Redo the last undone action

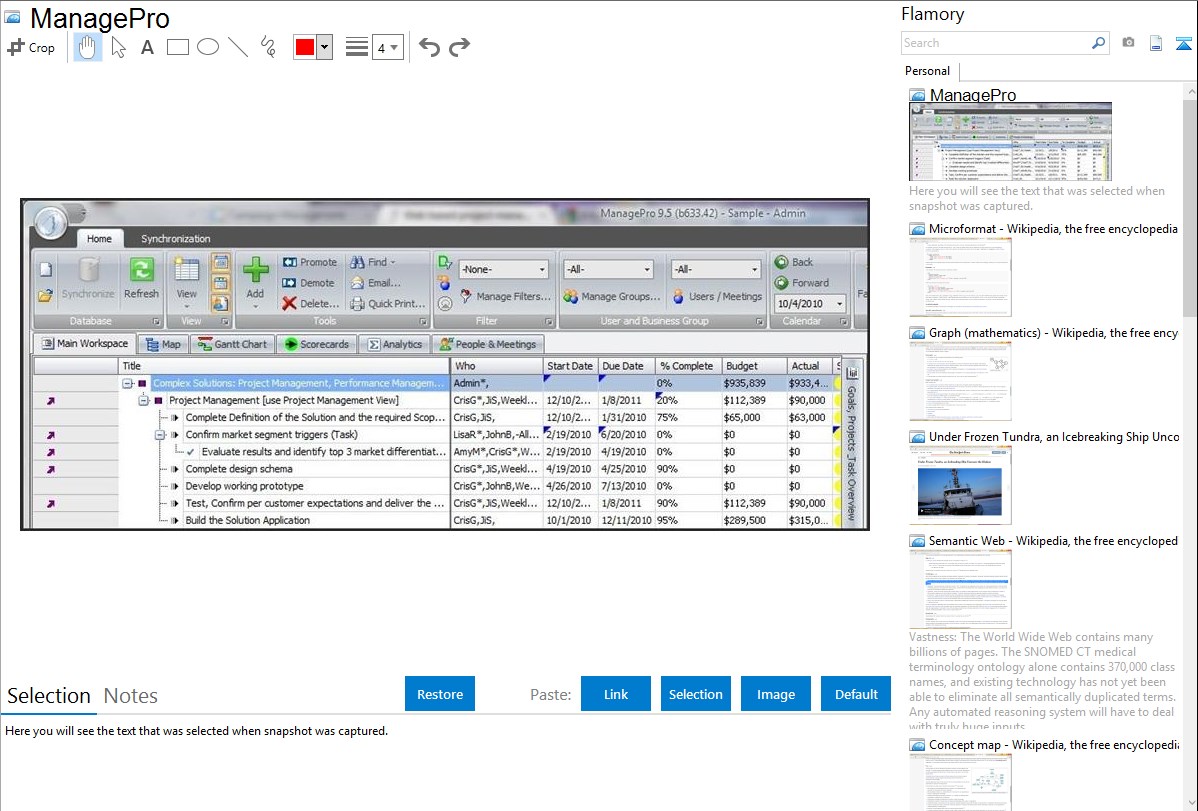click(x=459, y=47)
